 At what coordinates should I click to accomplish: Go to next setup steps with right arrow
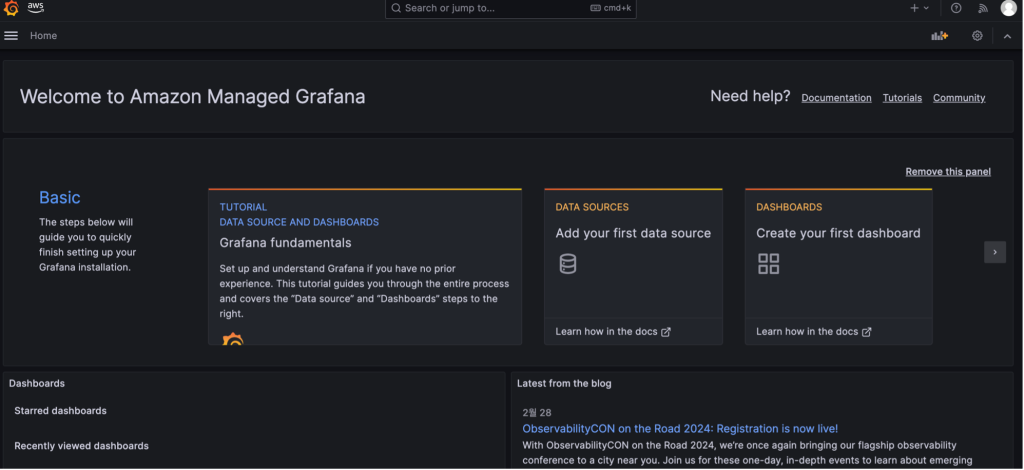pyautogui.click(x=995, y=252)
